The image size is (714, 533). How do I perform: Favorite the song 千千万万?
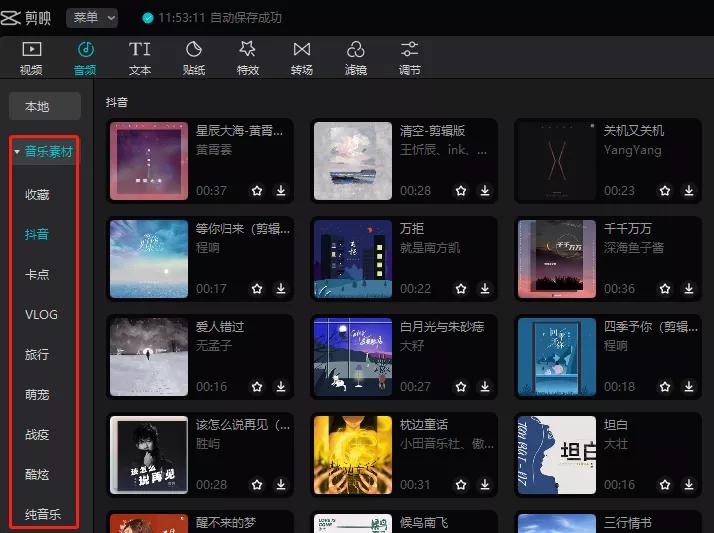coord(665,288)
